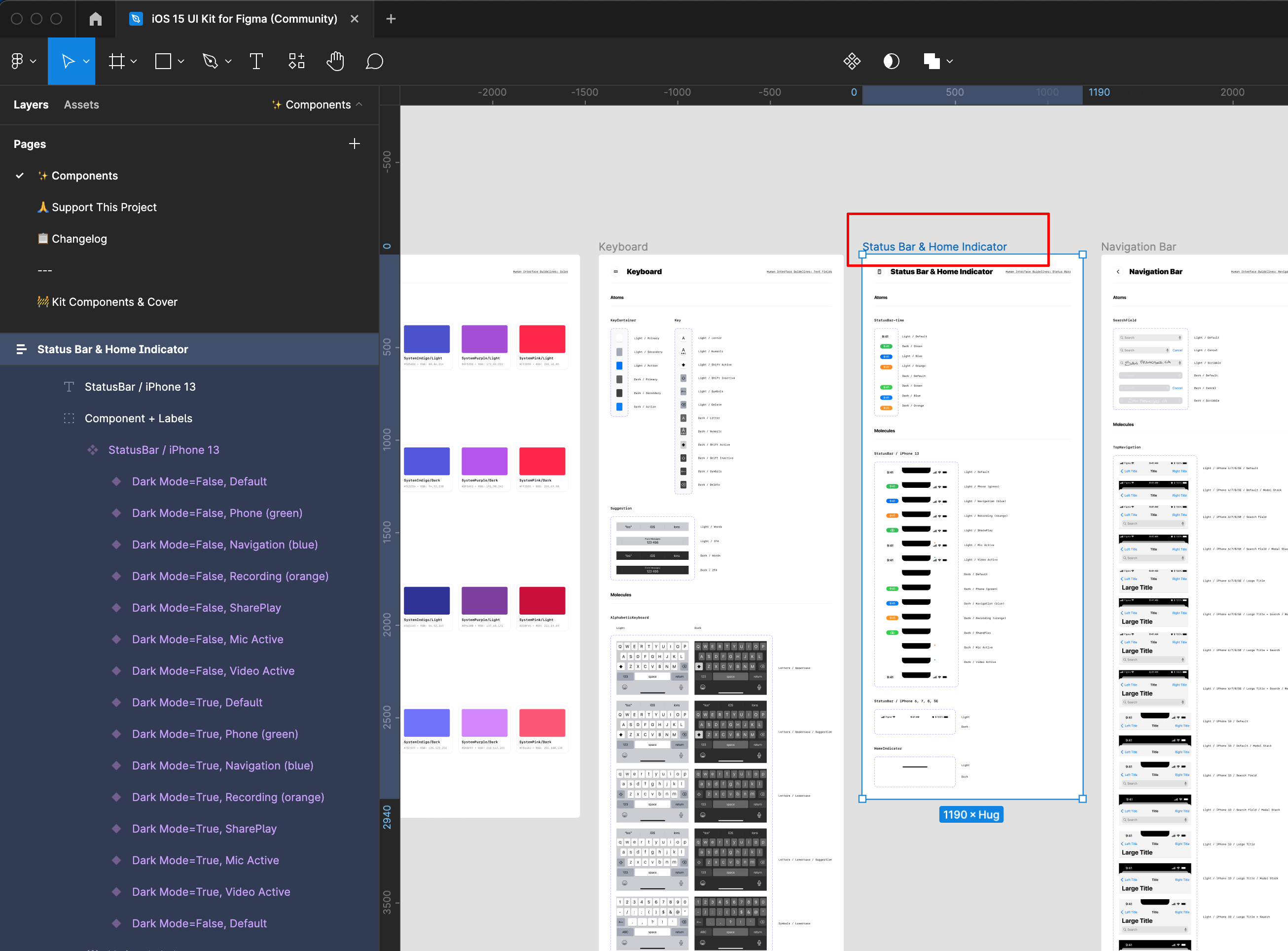The width and height of the screenshot is (1288, 951).
Task: Open the Shape tools dropdown arrow
Action: pyautogui.click(x=180, y=61)
